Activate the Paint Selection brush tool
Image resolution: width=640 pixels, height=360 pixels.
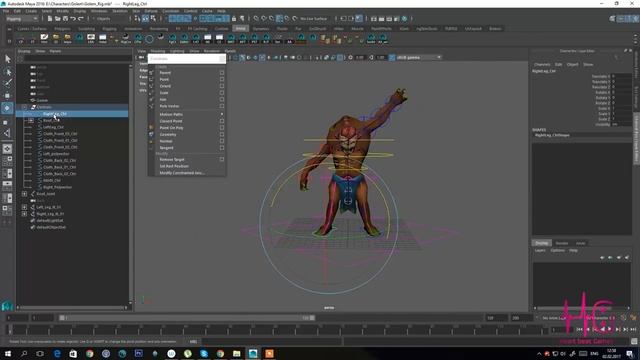point(7,84)
